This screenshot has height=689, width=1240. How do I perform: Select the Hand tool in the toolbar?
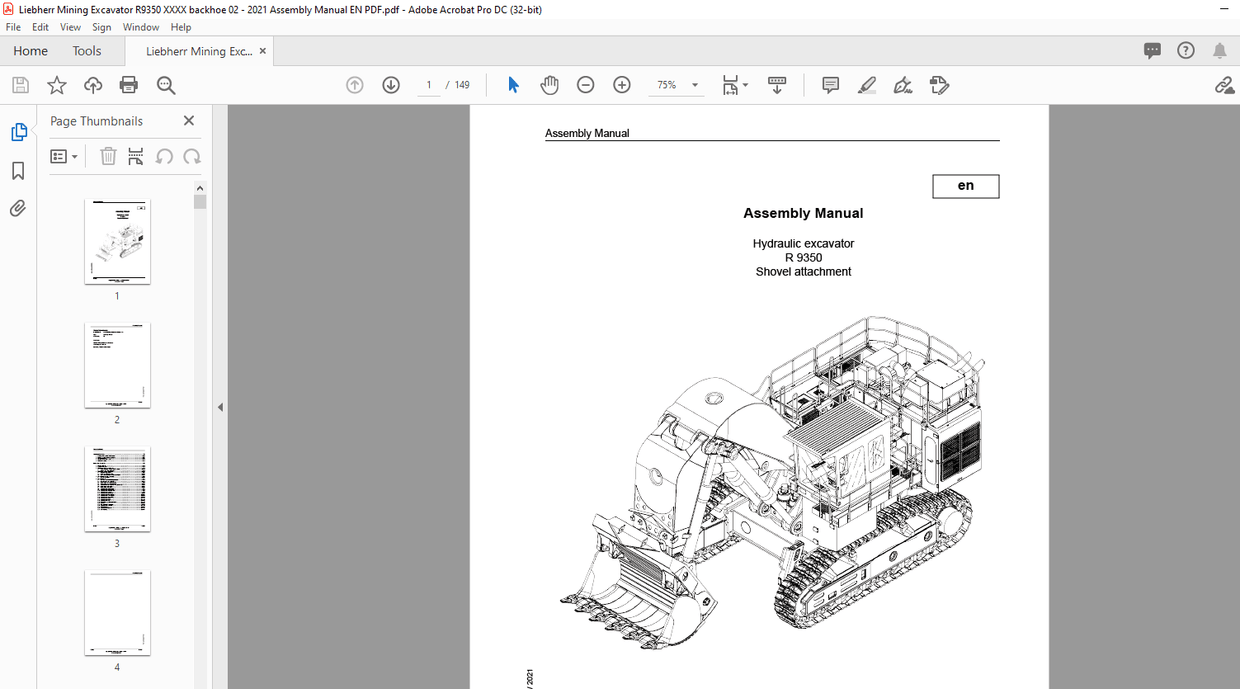[549, 85]
